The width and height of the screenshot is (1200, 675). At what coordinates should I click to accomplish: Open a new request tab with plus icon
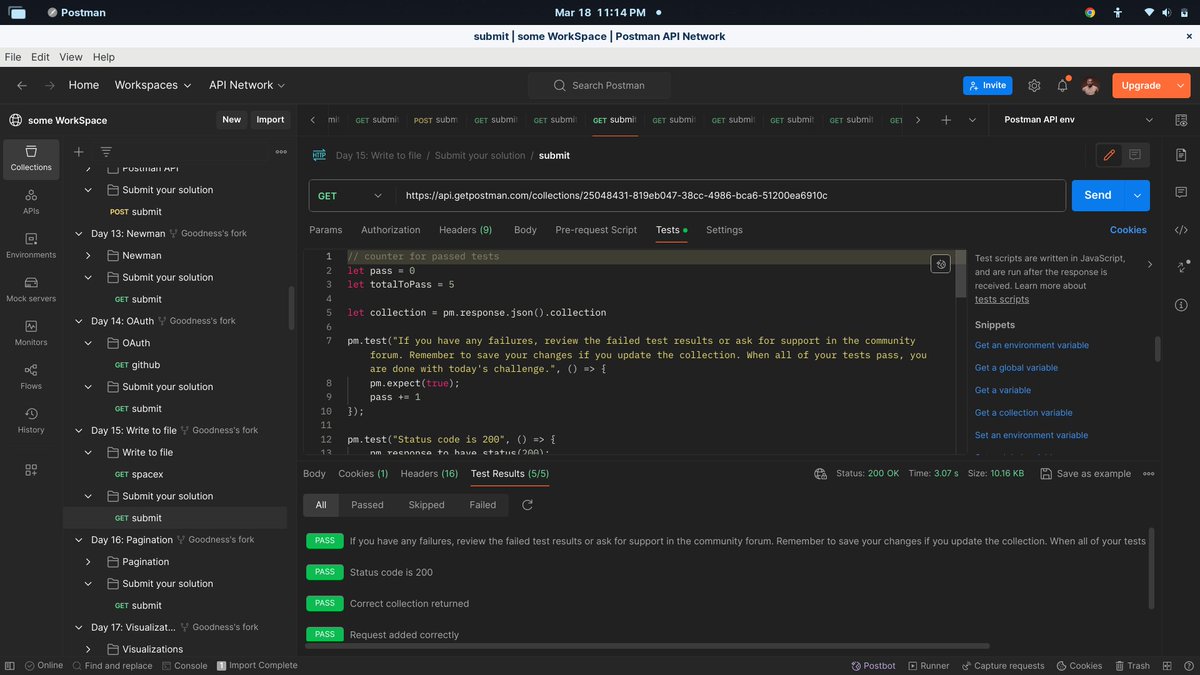(946, 120)
